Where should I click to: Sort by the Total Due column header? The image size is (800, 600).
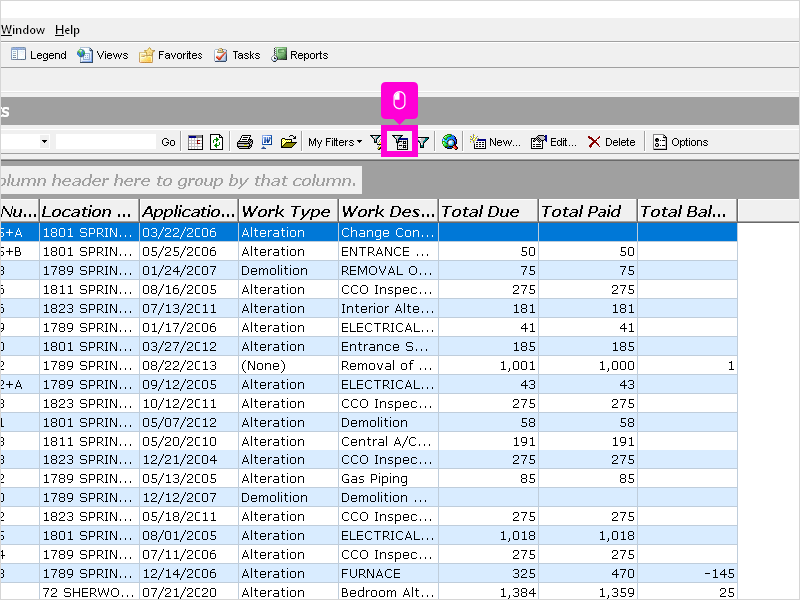[x=488, y=211]
